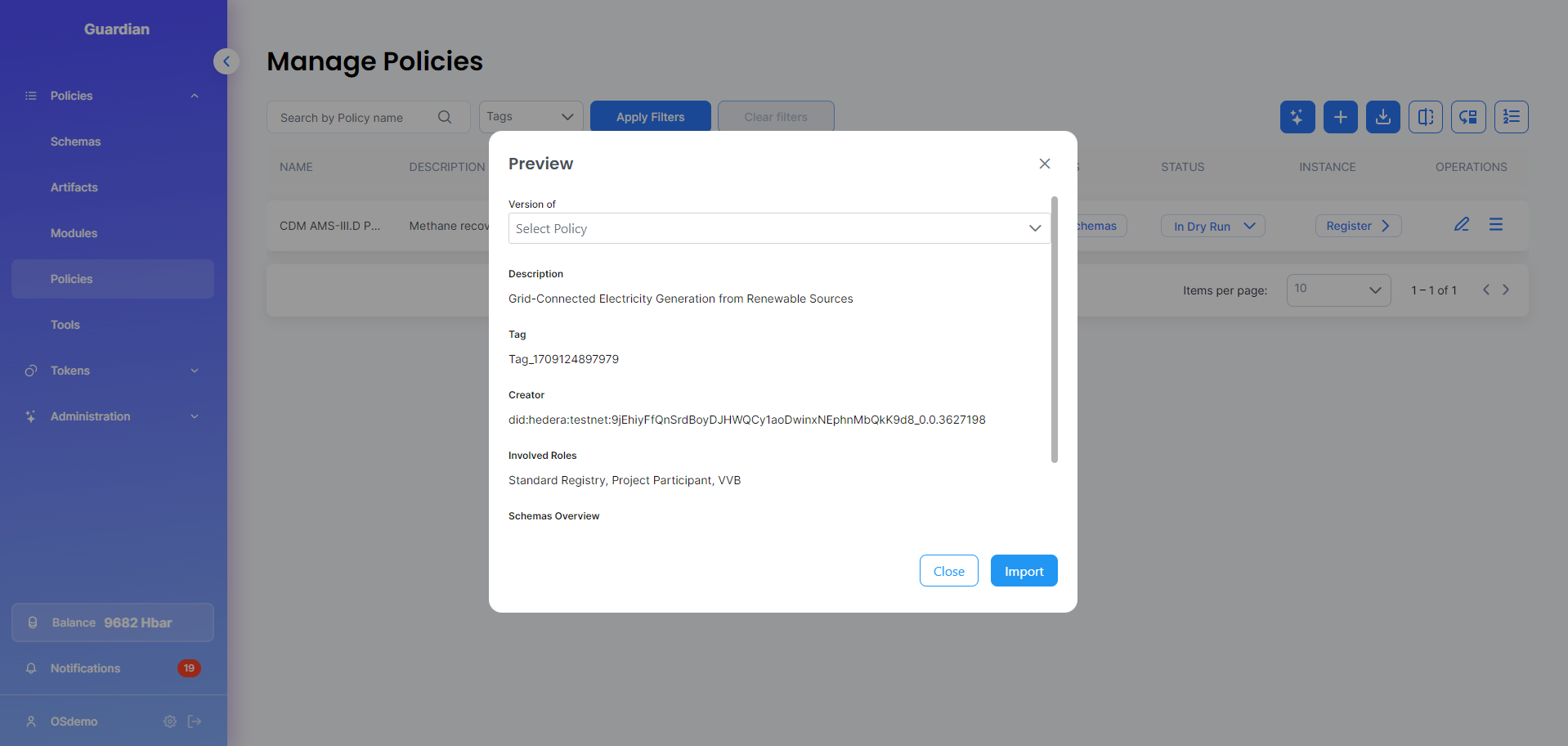Screen dimensions: 1568x746
Task: Open the settings gear beside OSdemo
Action: [x=170, y=721]
